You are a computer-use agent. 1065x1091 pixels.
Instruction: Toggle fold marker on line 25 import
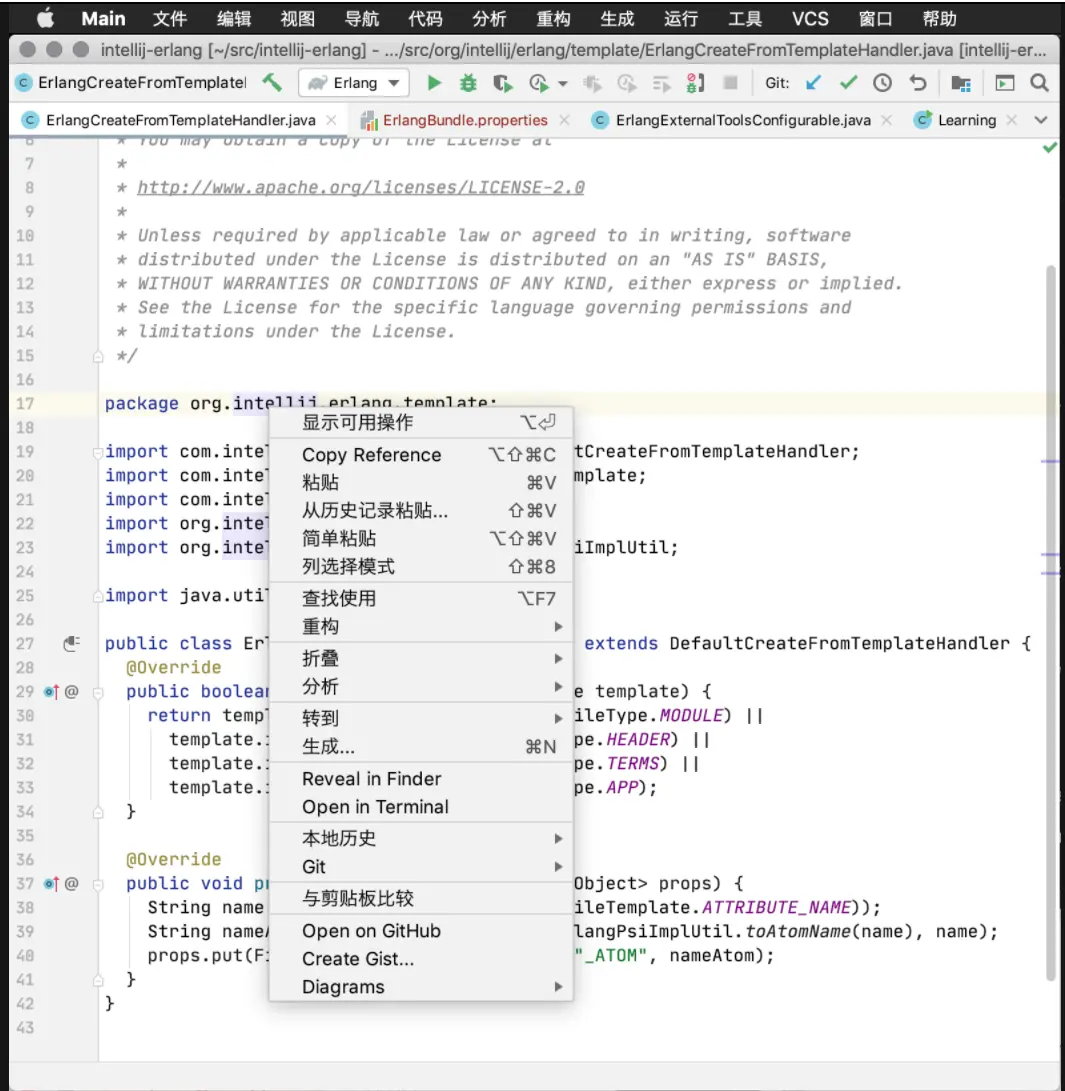[x=97, y=596]
